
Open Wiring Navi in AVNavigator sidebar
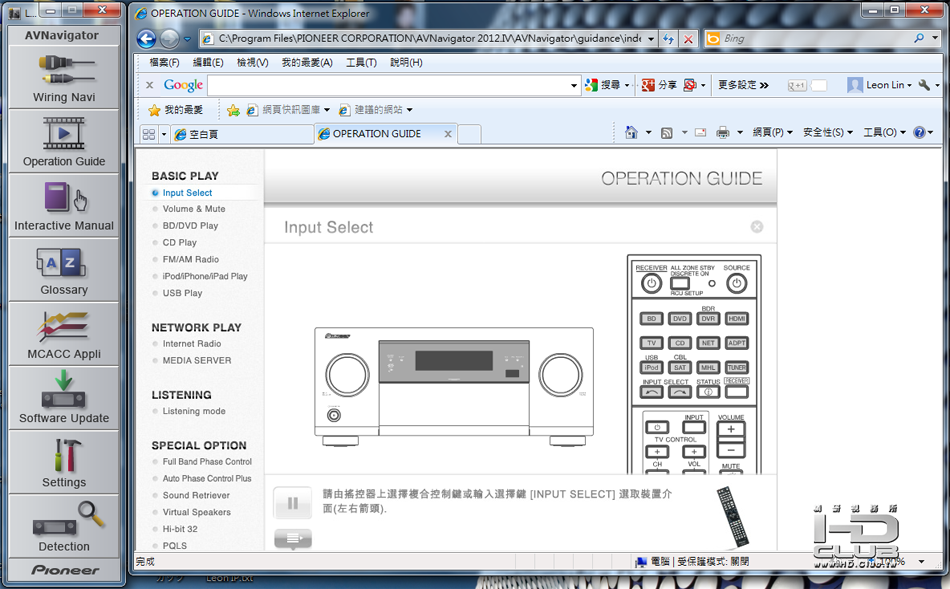(x=64, y=78)
